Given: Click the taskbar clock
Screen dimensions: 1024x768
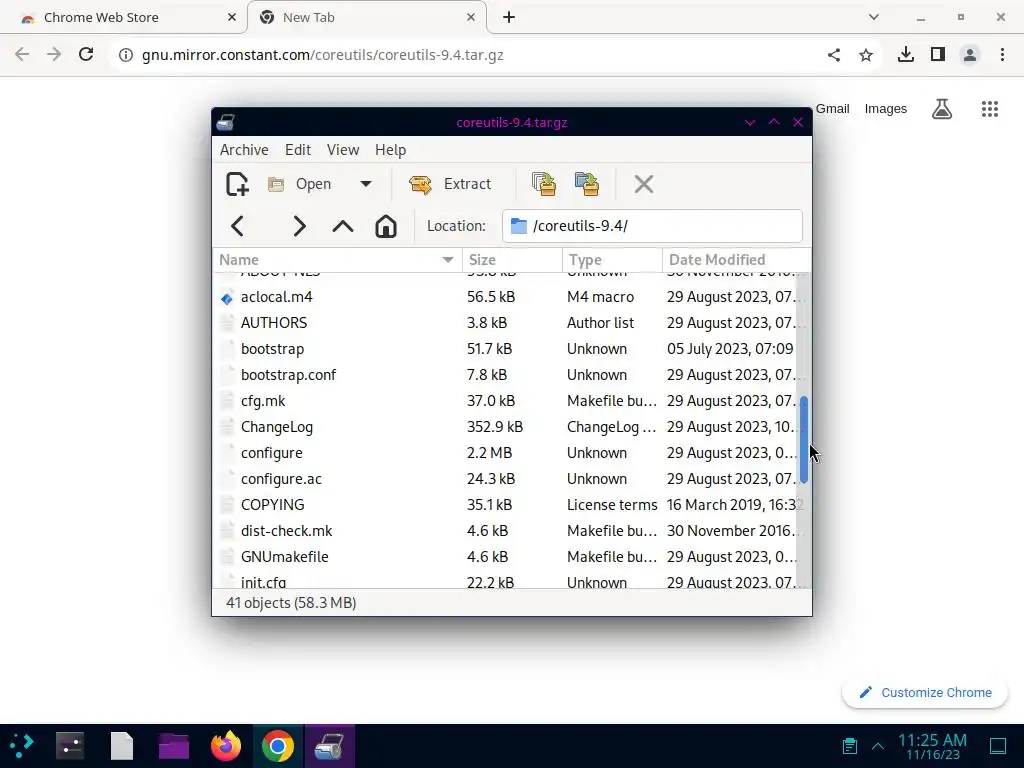Looking at the screenshot, I should 932,746.
